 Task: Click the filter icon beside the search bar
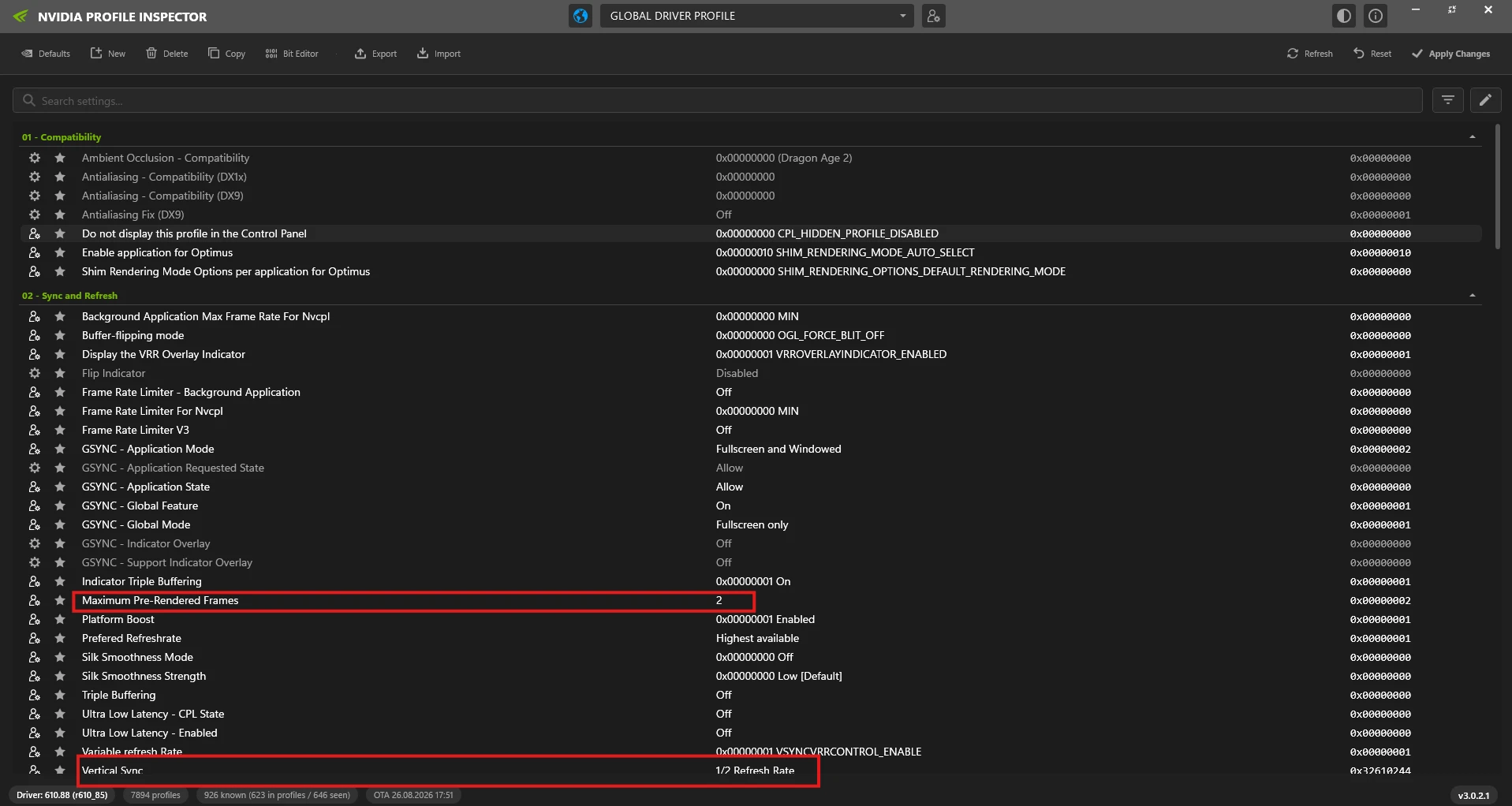[1448, 100]
